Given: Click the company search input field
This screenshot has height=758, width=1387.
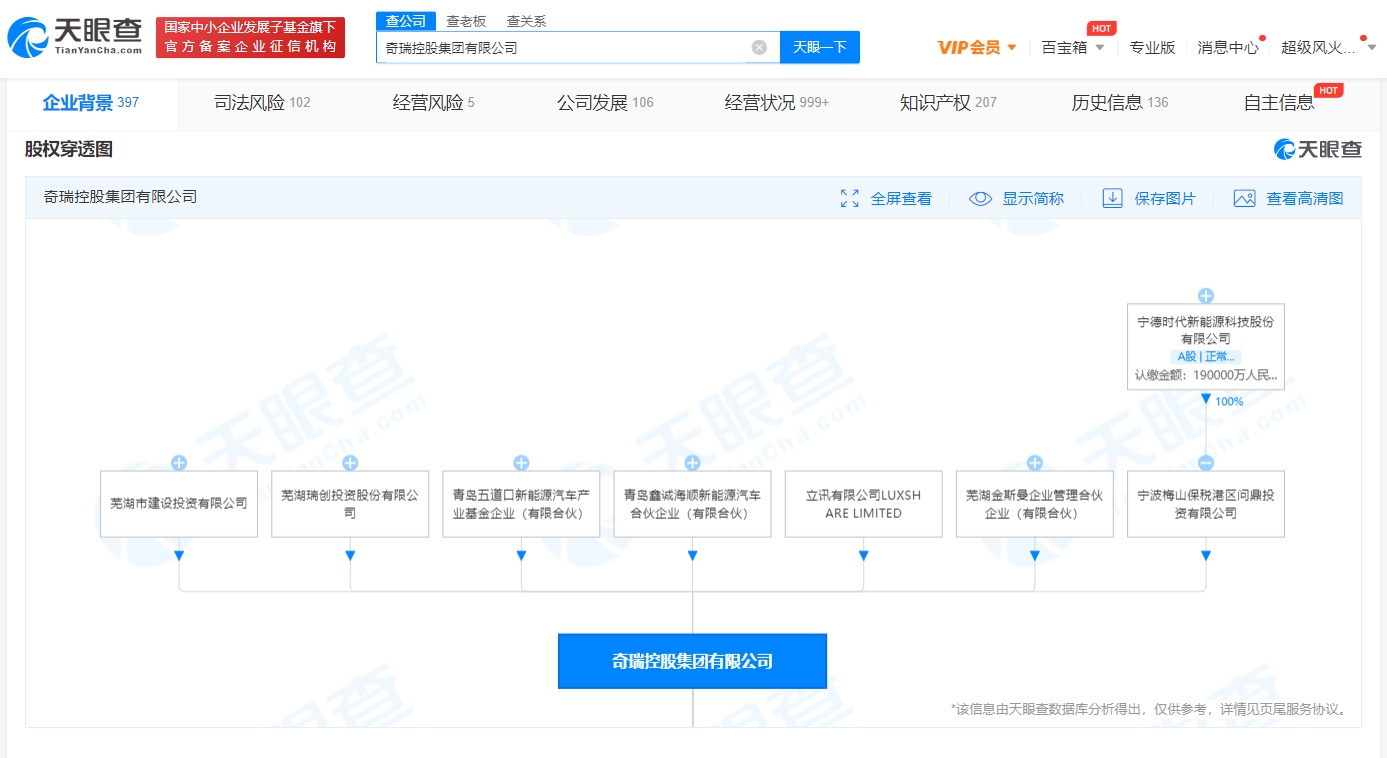Looking at the screenshot, I should (560, 47).
